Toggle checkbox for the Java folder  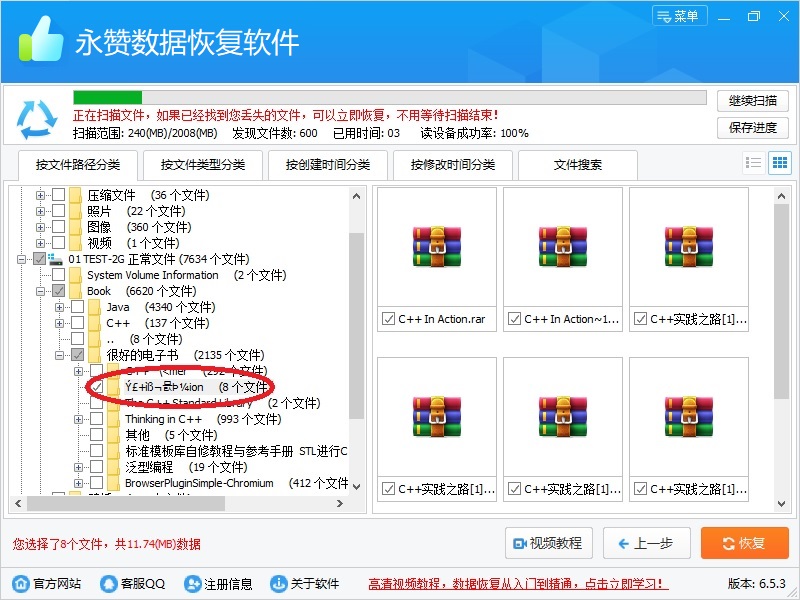tap(78, 307)
